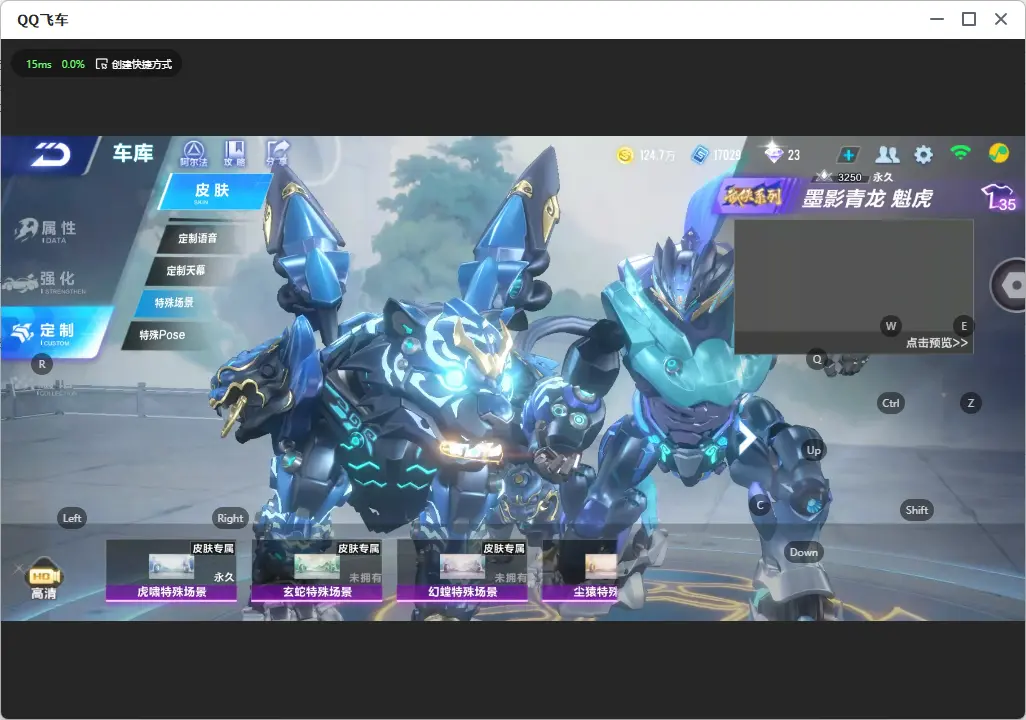Click the 创建快捷方式 shortcut button
1026x720 pixels.
pyautogui.click(x=134, y=64)
